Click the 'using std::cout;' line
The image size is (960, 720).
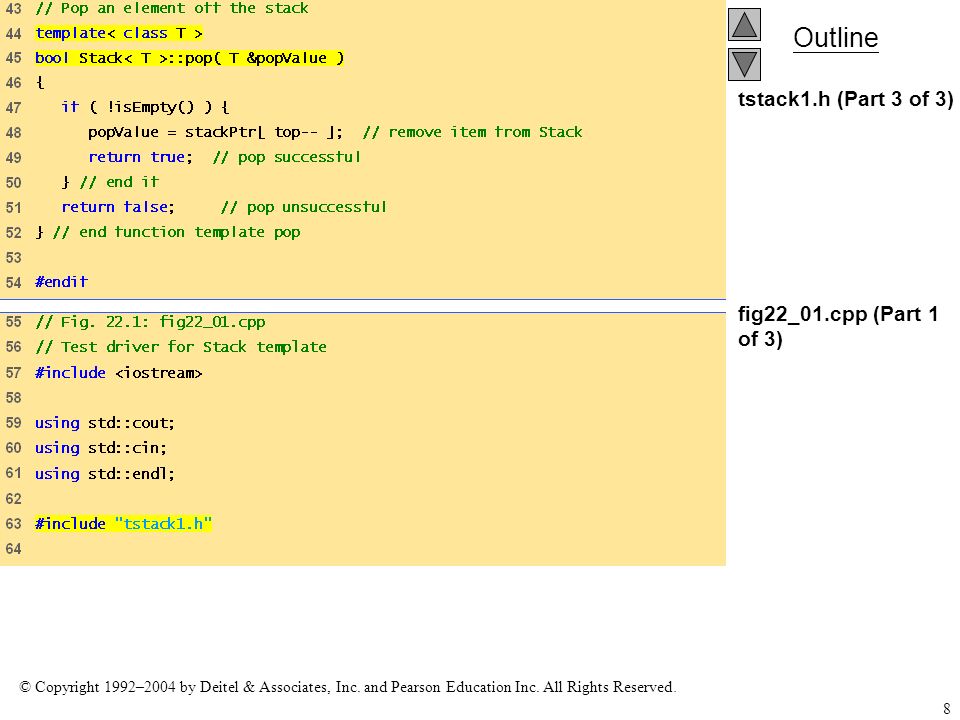(105, 423)
